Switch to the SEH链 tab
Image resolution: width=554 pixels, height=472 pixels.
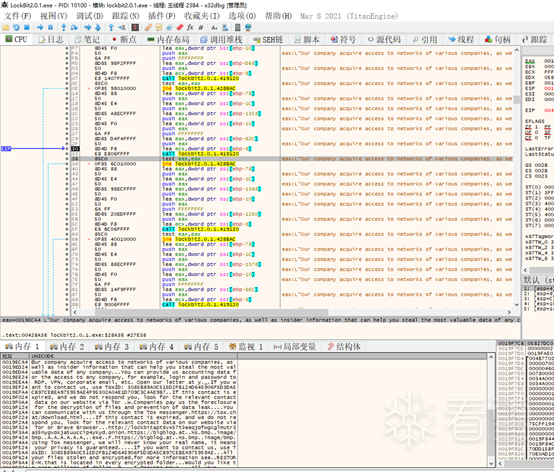click(269, 40)
